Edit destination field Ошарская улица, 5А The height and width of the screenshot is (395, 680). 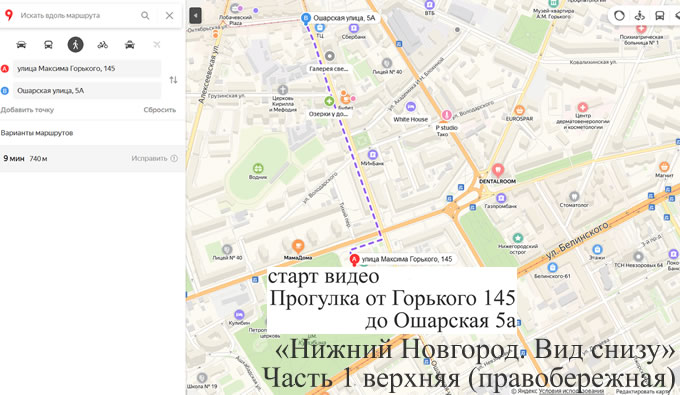click(x=87, y=91)
